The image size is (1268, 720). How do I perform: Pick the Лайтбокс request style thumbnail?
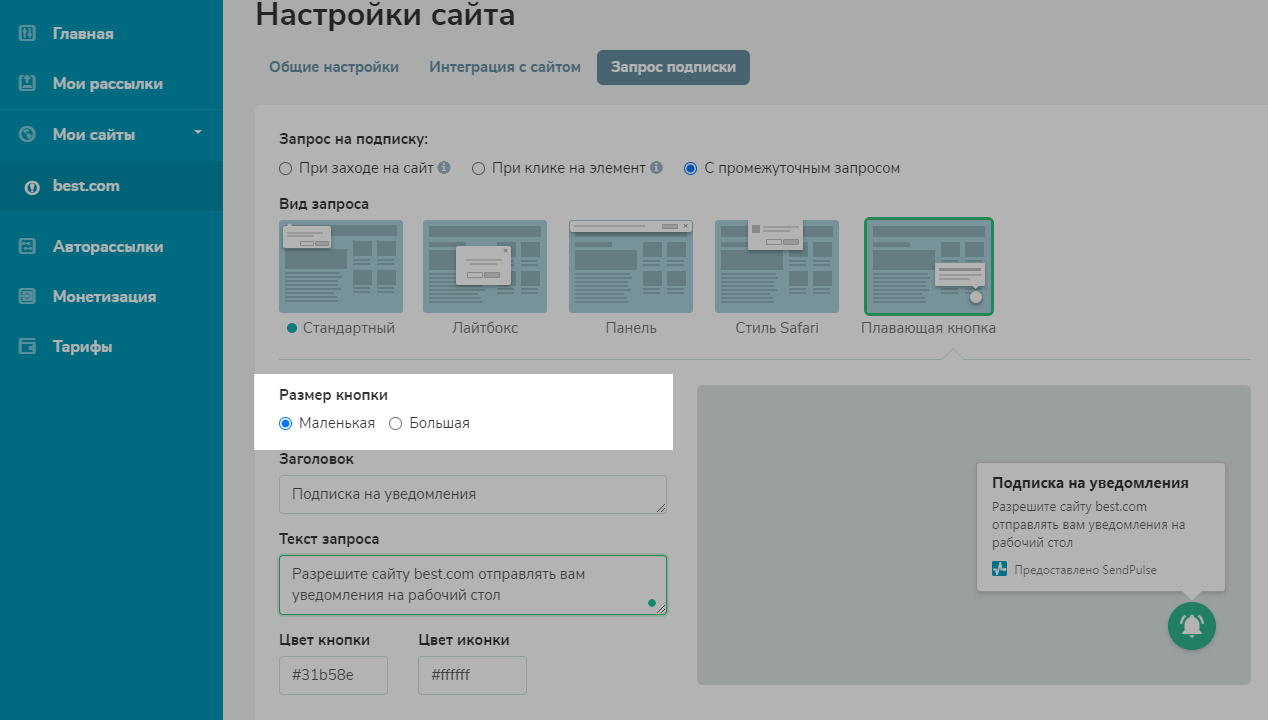pyautogui.click(x=485, y=266)
